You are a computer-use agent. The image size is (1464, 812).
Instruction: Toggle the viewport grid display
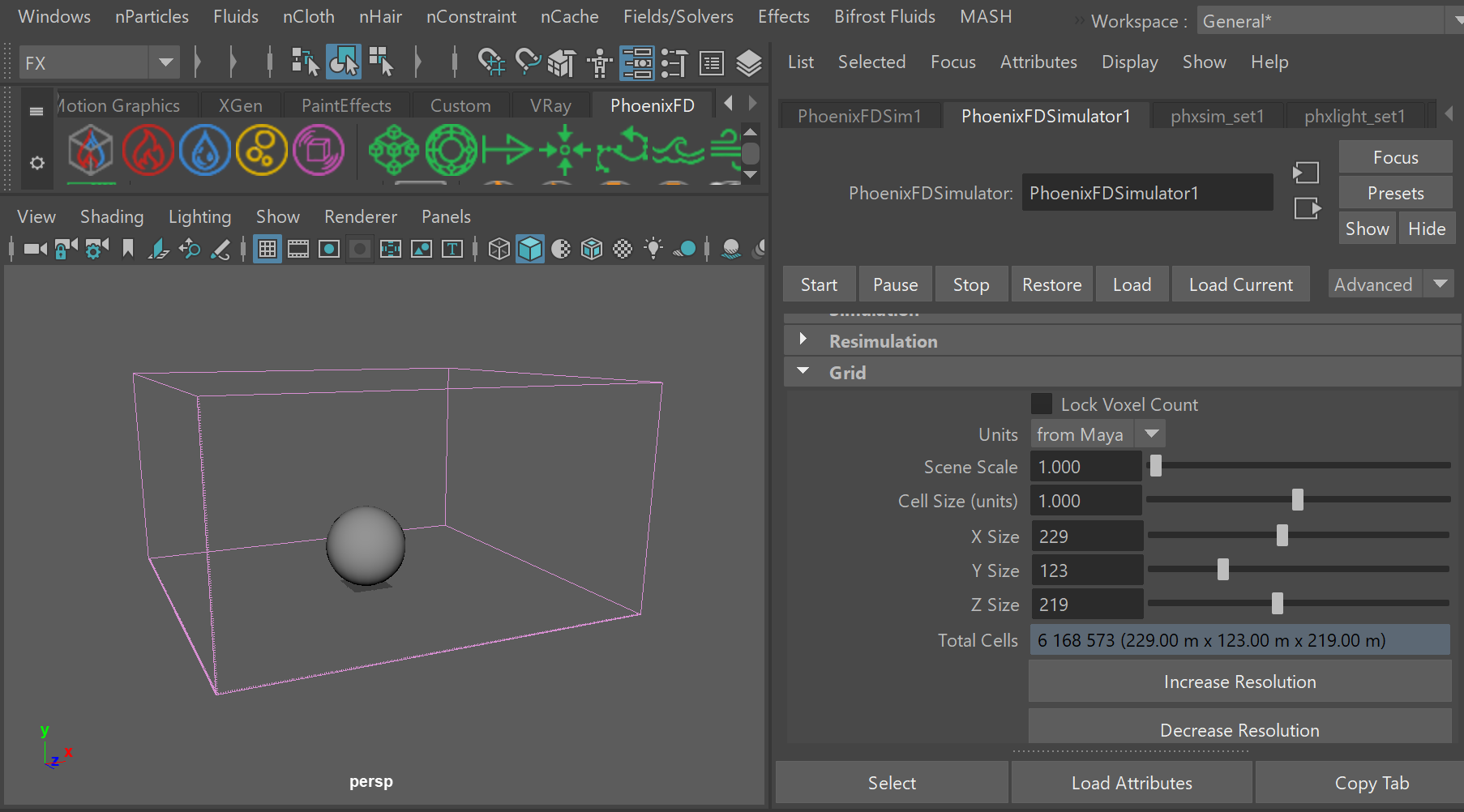coord(267,249)
